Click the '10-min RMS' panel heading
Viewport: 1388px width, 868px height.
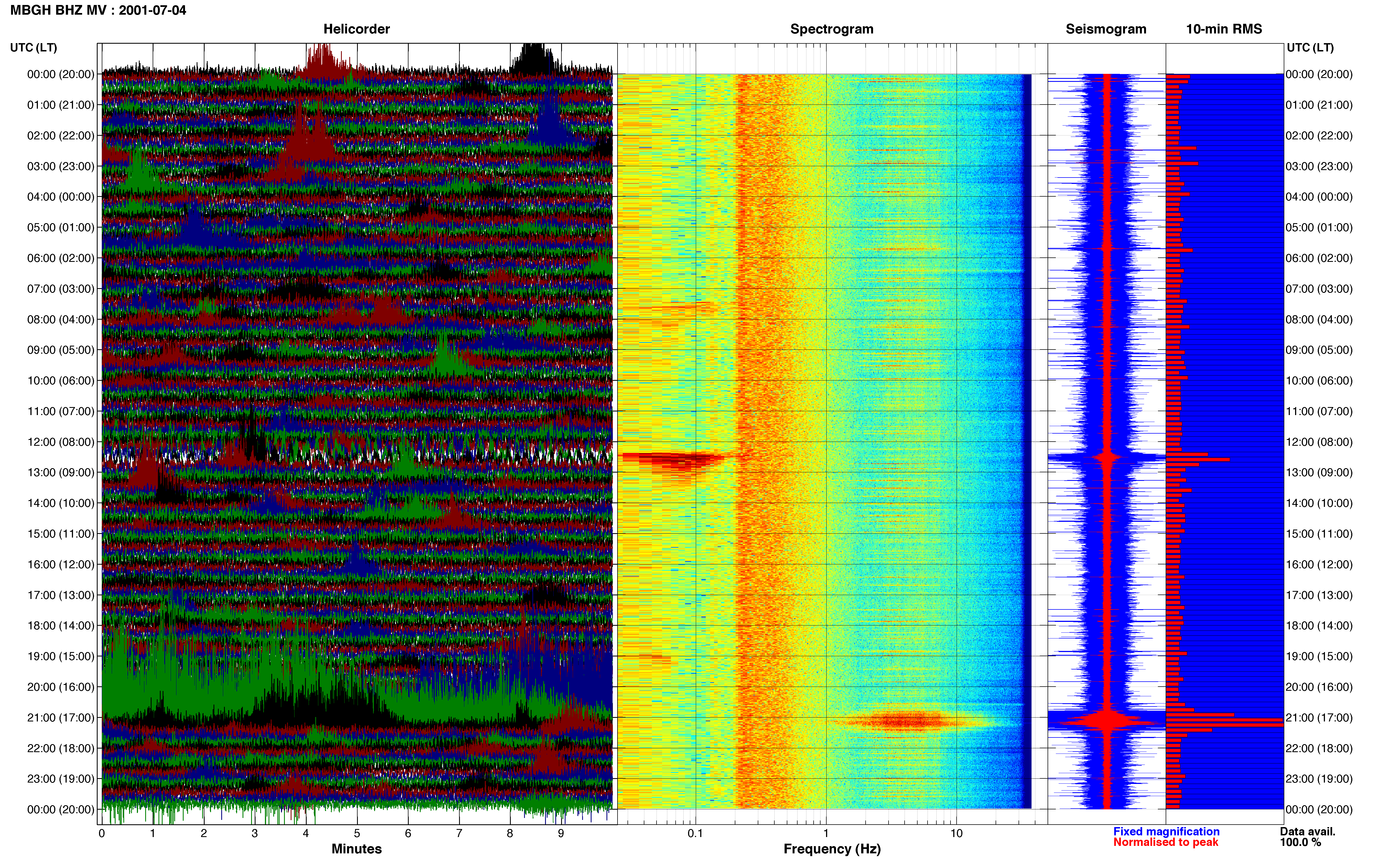tap(1224, 29)
